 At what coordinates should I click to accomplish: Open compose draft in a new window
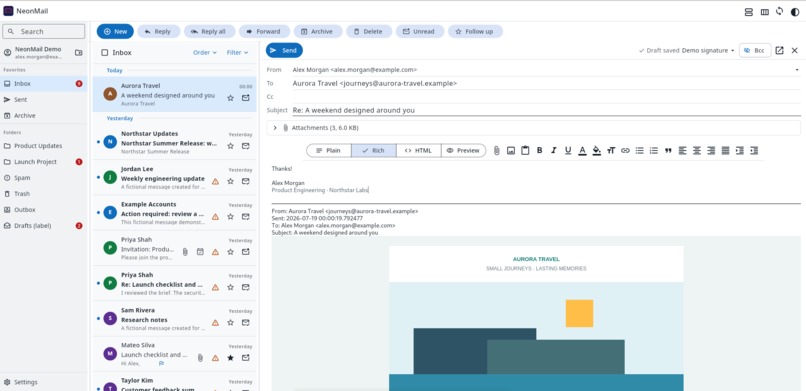click(x=779, y=50)
